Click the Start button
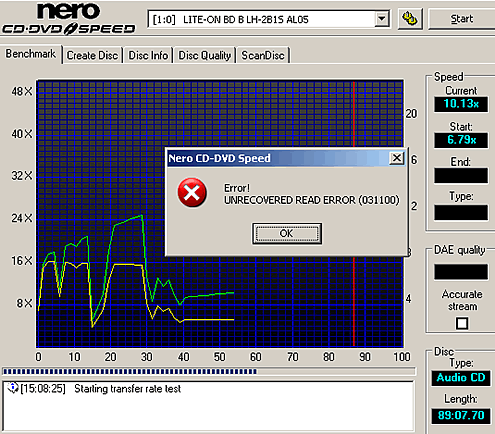 pos(462,19)
